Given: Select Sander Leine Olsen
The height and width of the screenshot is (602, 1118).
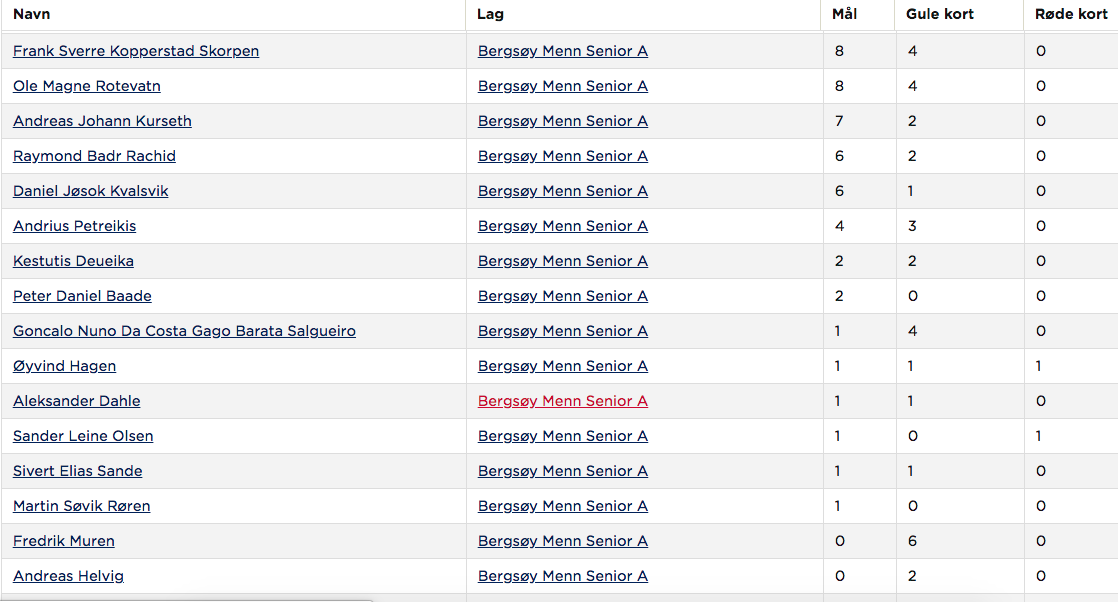Looking at the screenshot, I should 83,435.
